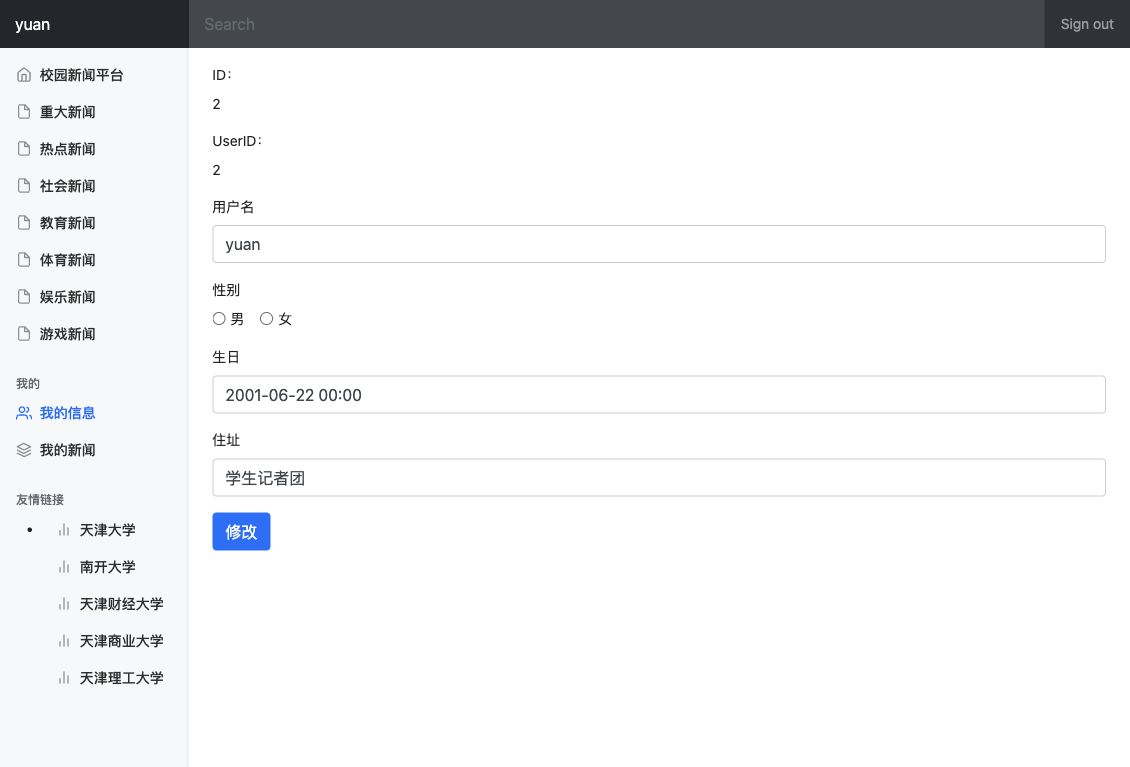Image resolution: width=1130 pixels, height=767 pixels.
Task: Click the 修改 submit button
Action: 241,531
